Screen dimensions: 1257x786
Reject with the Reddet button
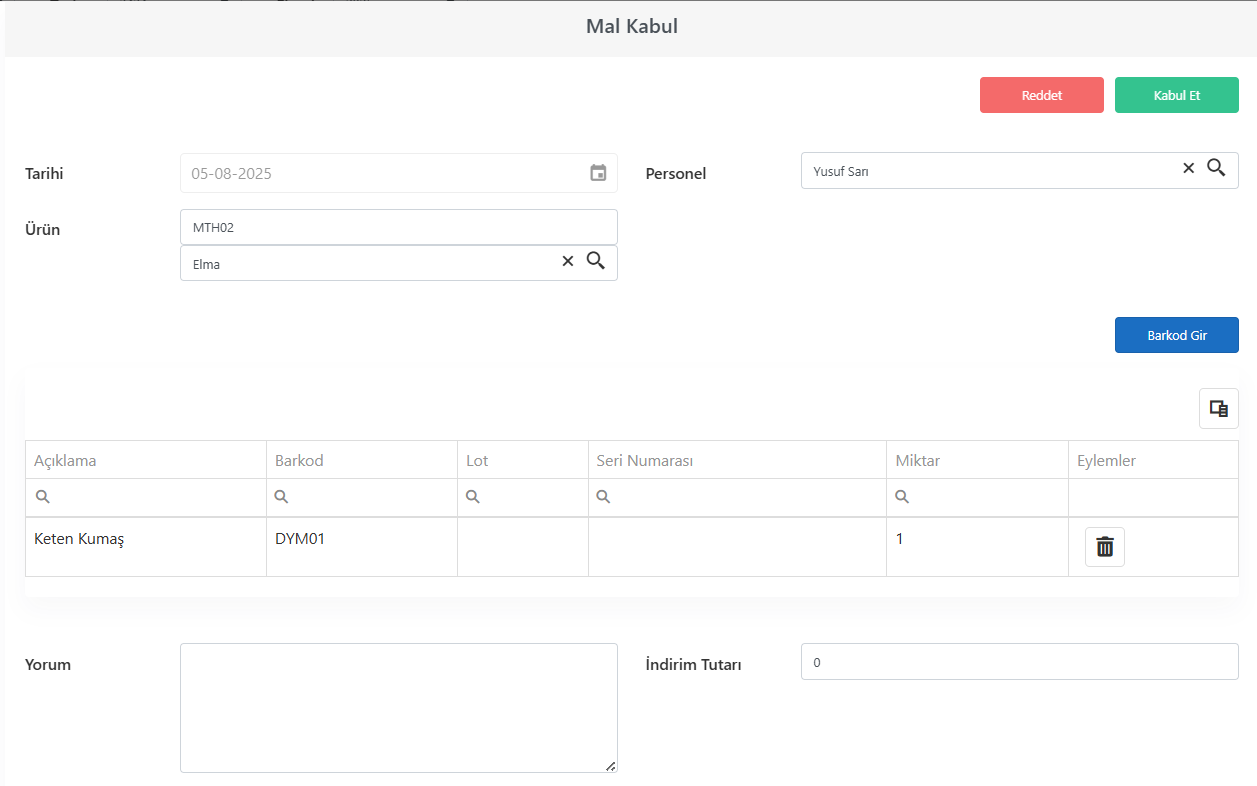pos(1042,95)
